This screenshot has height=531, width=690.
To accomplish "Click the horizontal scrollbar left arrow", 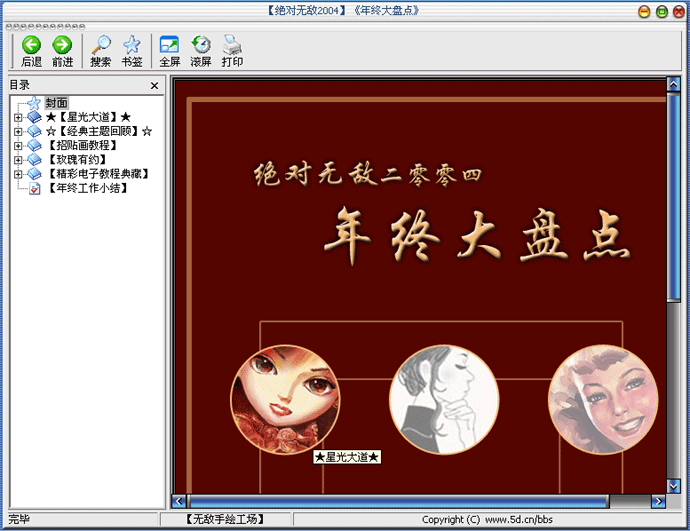I will tap(179, 501).
